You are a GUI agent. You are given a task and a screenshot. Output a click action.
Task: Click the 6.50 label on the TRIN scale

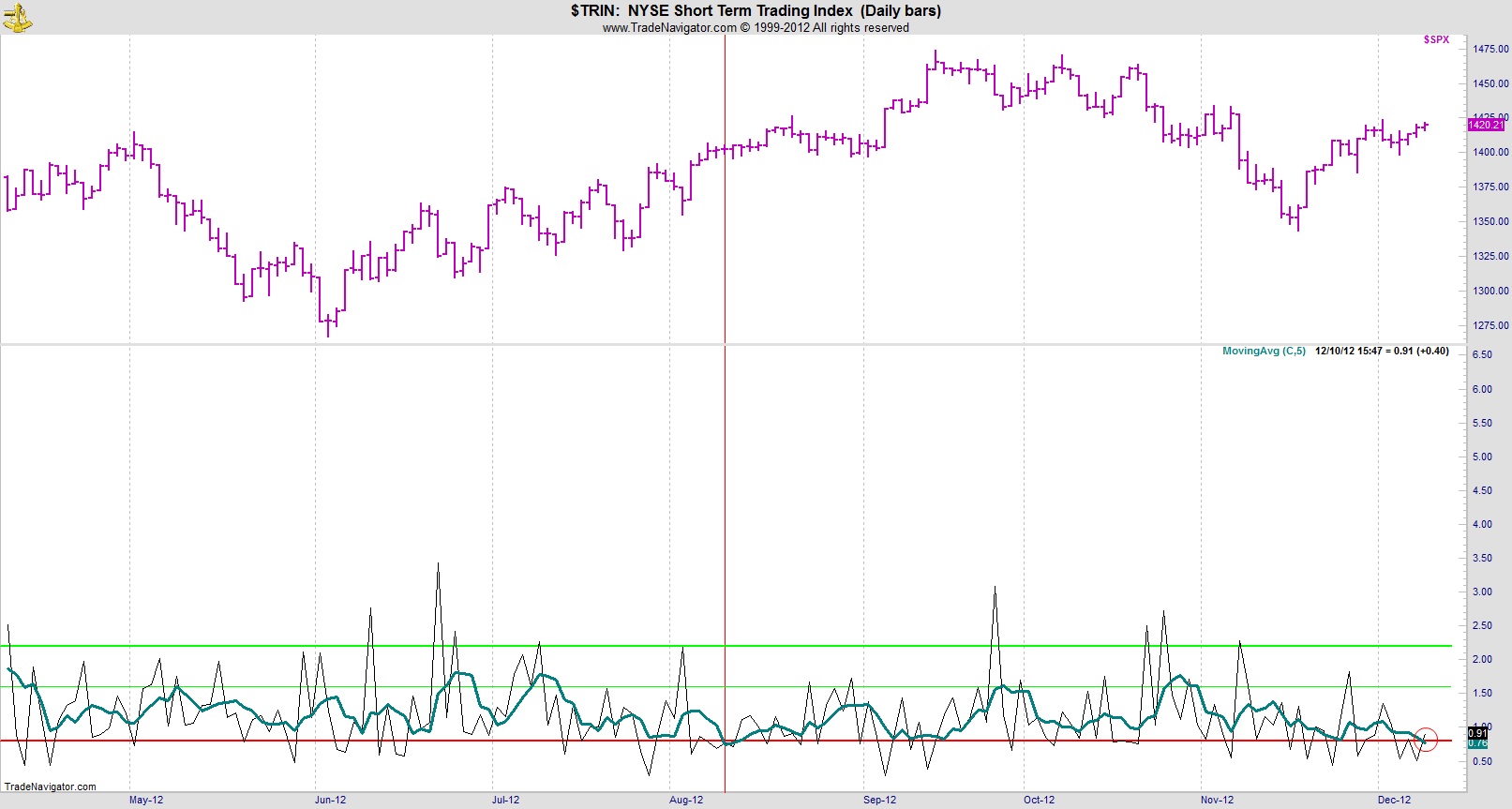pos(1482,355)
